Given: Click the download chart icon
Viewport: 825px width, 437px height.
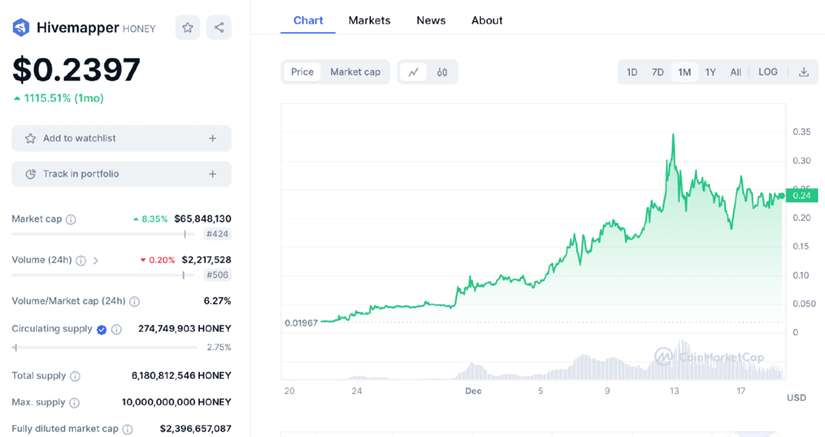Looking at the screenshot, I should tap(803, 72).
